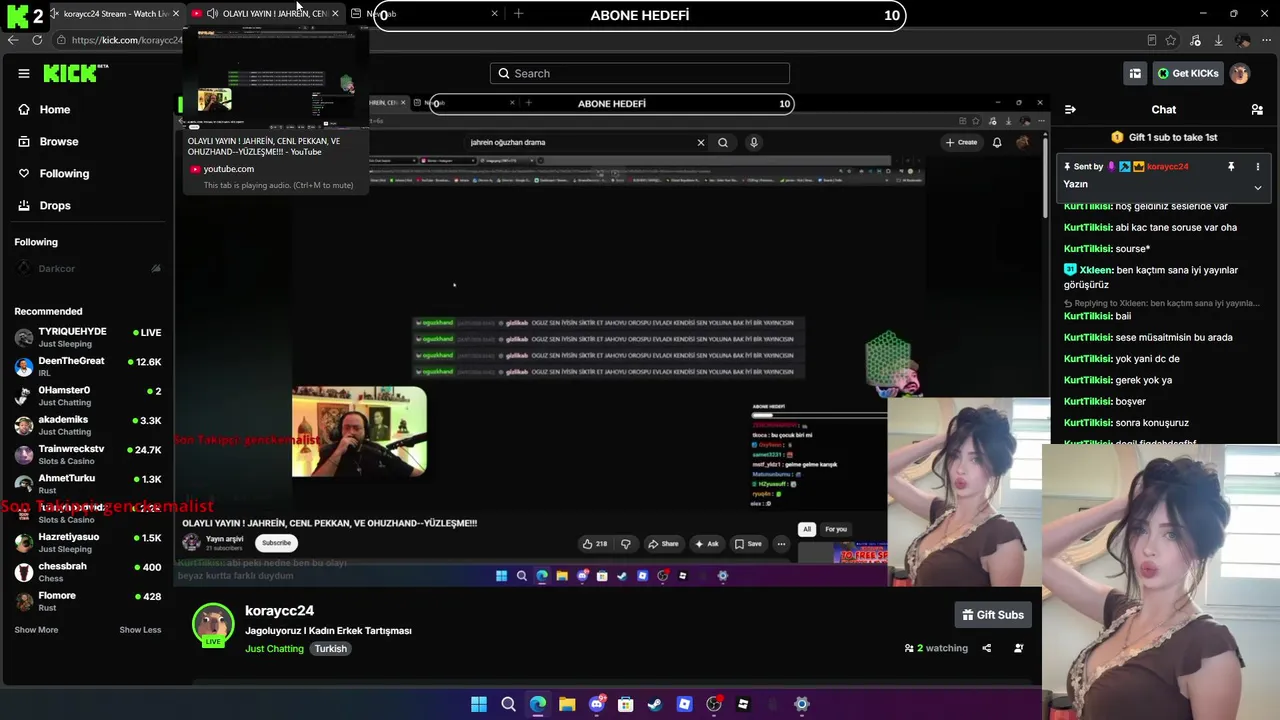The image size is (1280, 720).
Task: Click the Get KICKs button
Action: coord(1188,73)
